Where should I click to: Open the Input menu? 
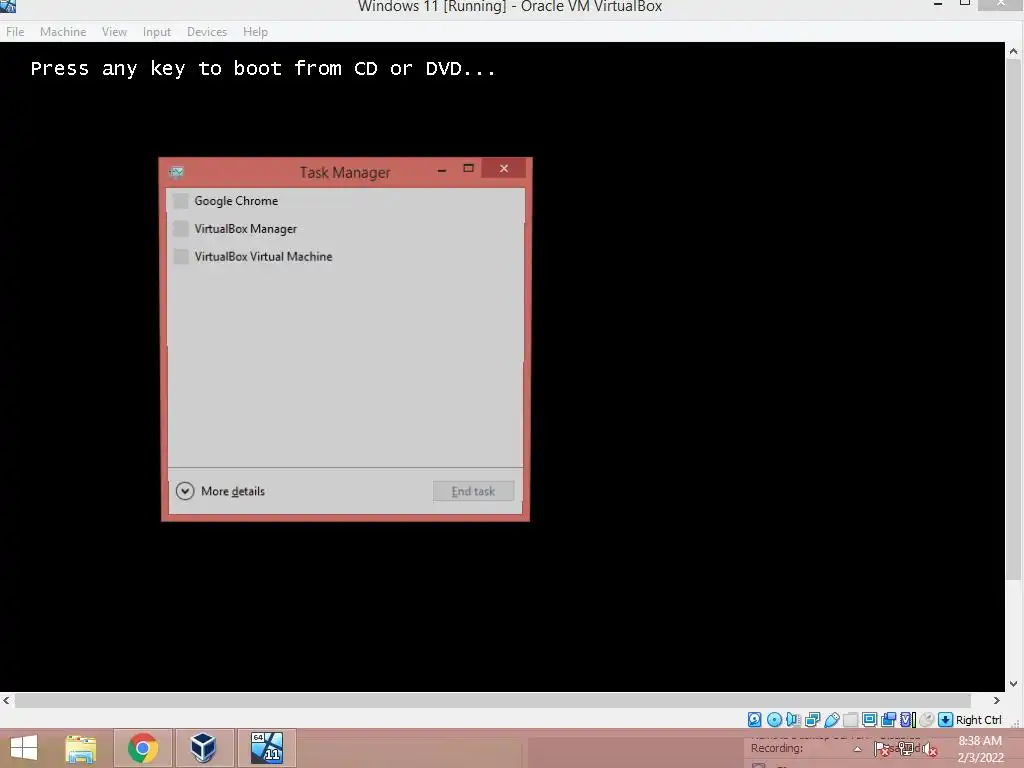(157, 31)
